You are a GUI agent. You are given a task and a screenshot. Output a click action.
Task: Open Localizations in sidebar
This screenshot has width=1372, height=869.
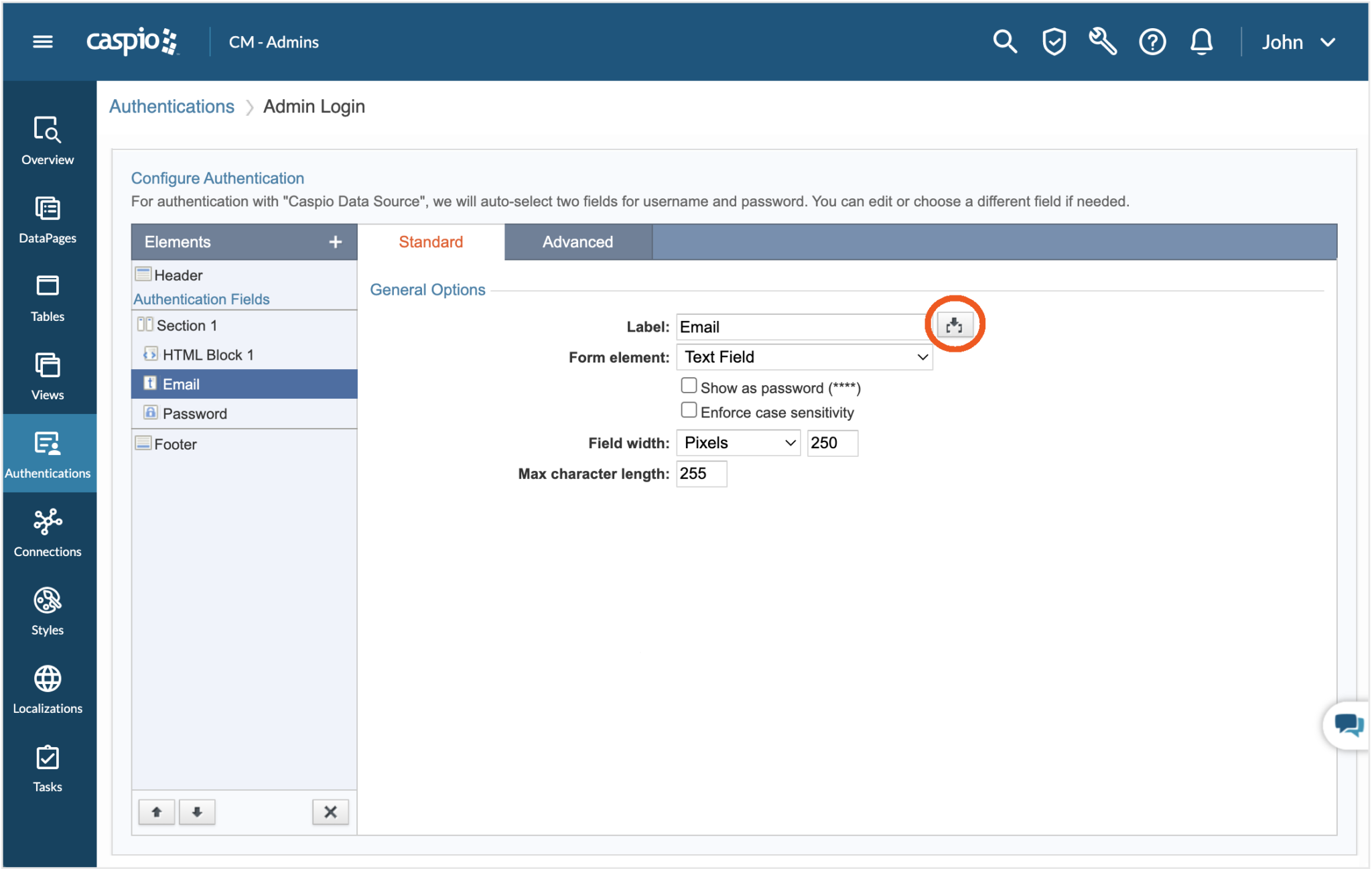pyautogui.click(x=48, y=690)
